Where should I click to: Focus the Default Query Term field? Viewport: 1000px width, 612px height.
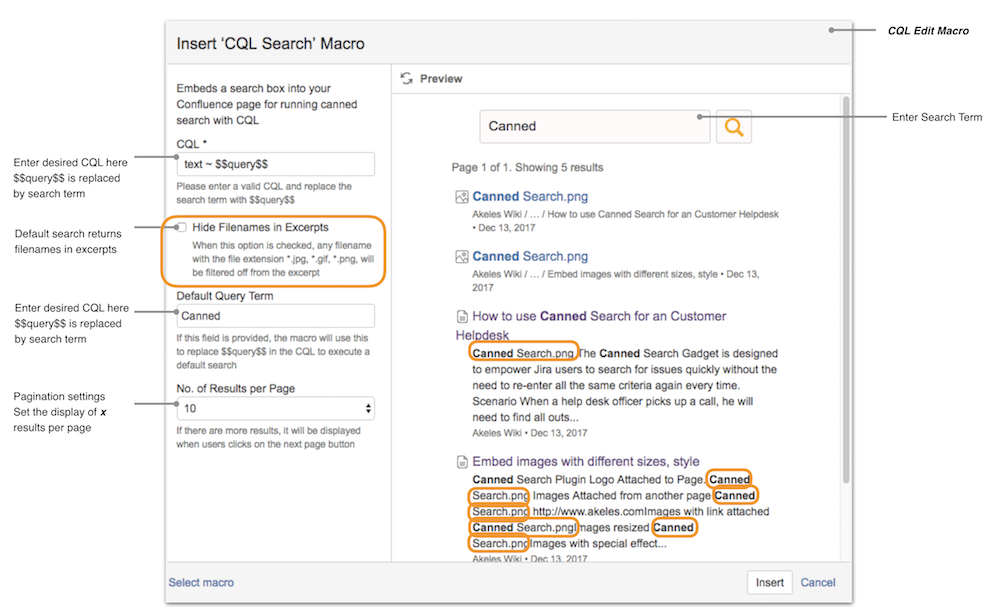click(x=275, y=316)
